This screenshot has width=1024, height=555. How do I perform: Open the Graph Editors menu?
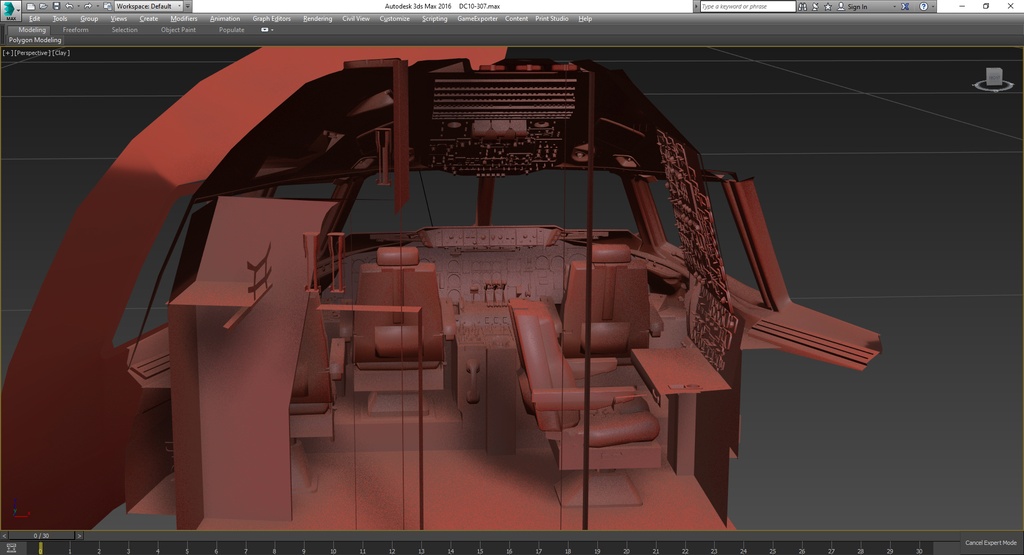coord(271,18)
